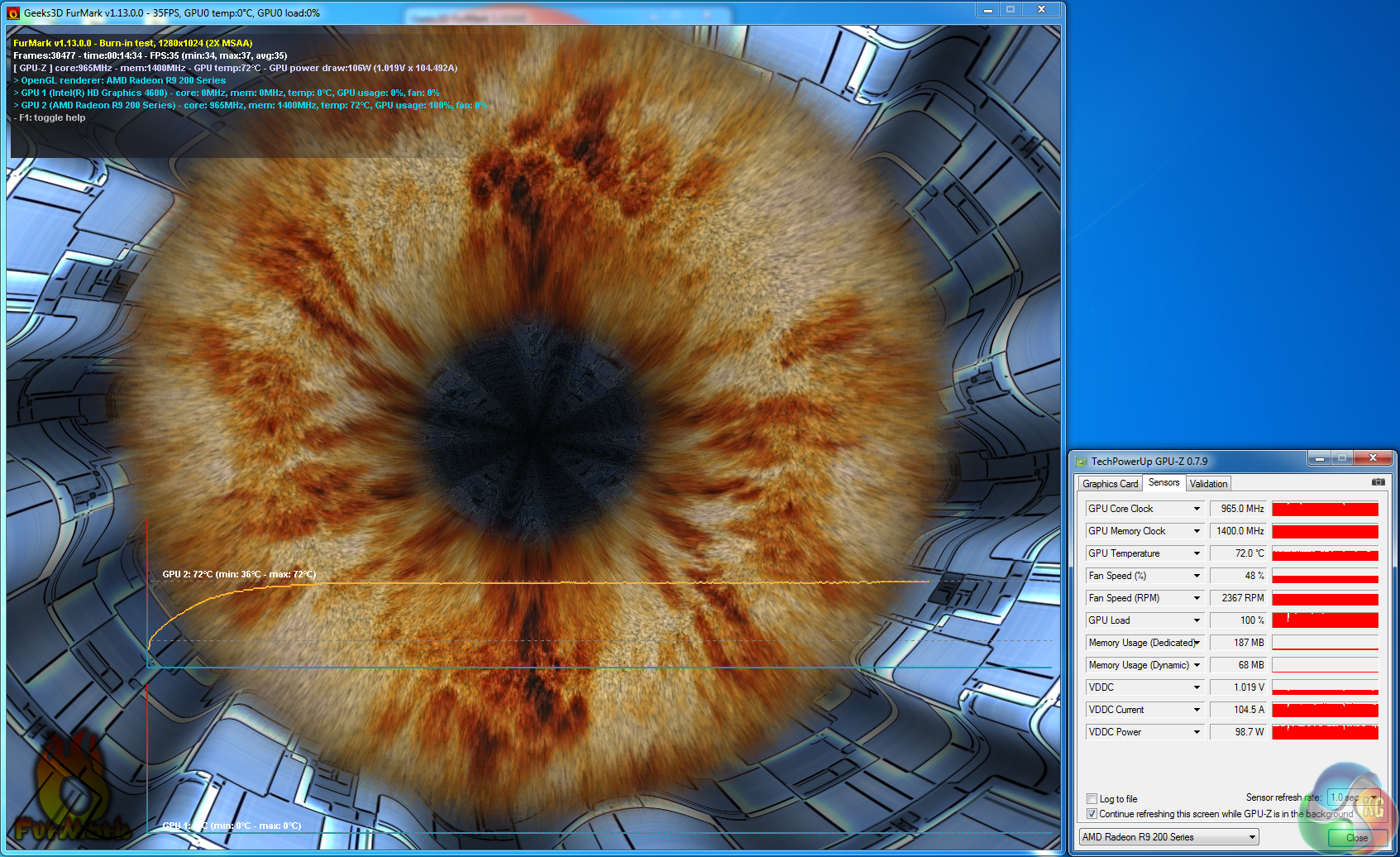This screenshot has width=1400, height=857.
Task: Open the Validation tab
Action: point(1208,484)
